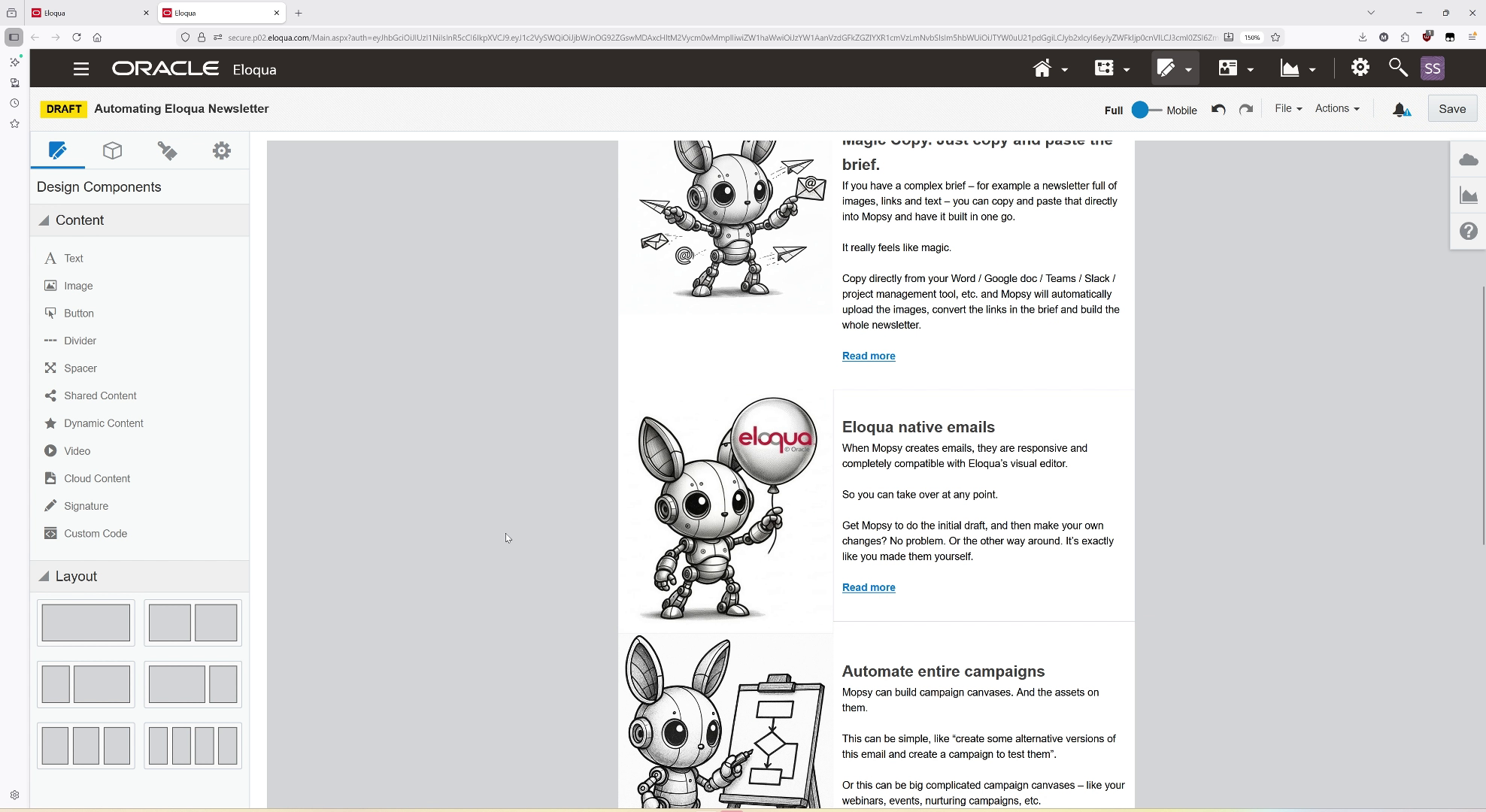Select the three-column layout
The image size is (1486, 812).
(x=86, y=746)
